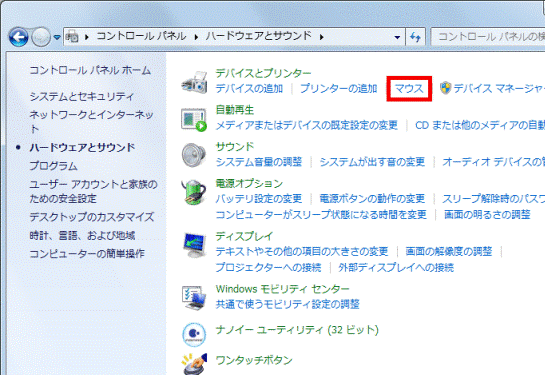Open システムとセキュリティ in sidebar
545x375 pixels.
[81, 96]
